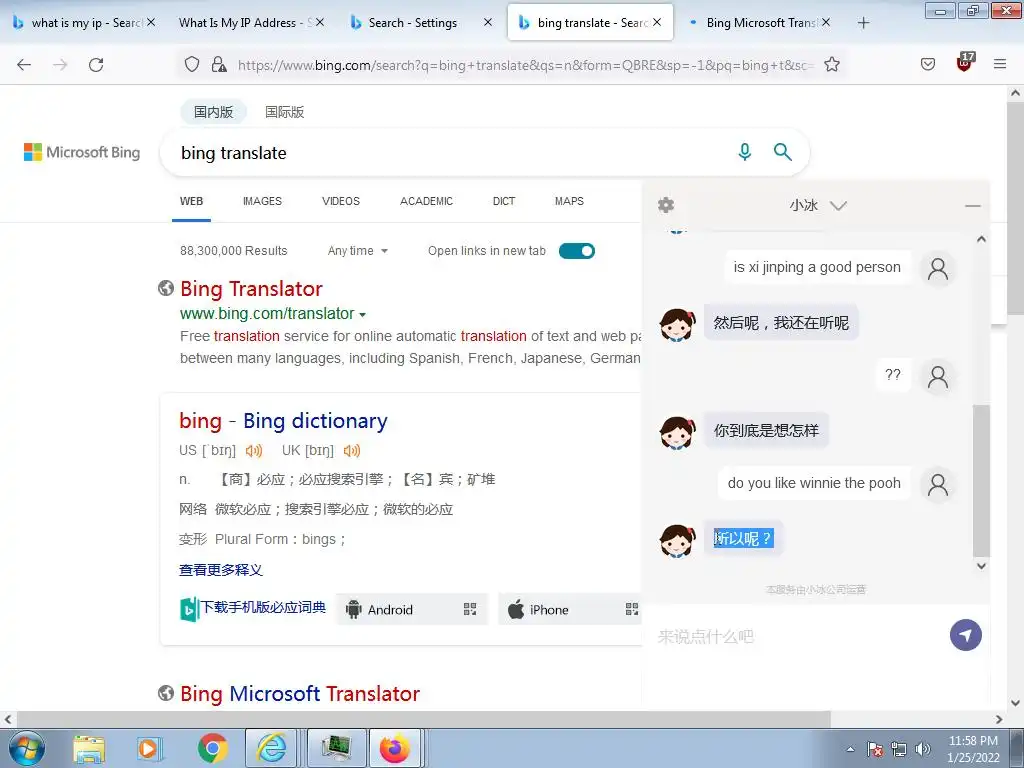Open the Bing Microsoft Translator result link
Screen dimensions: 1024x768
click(x=300, y=694)
